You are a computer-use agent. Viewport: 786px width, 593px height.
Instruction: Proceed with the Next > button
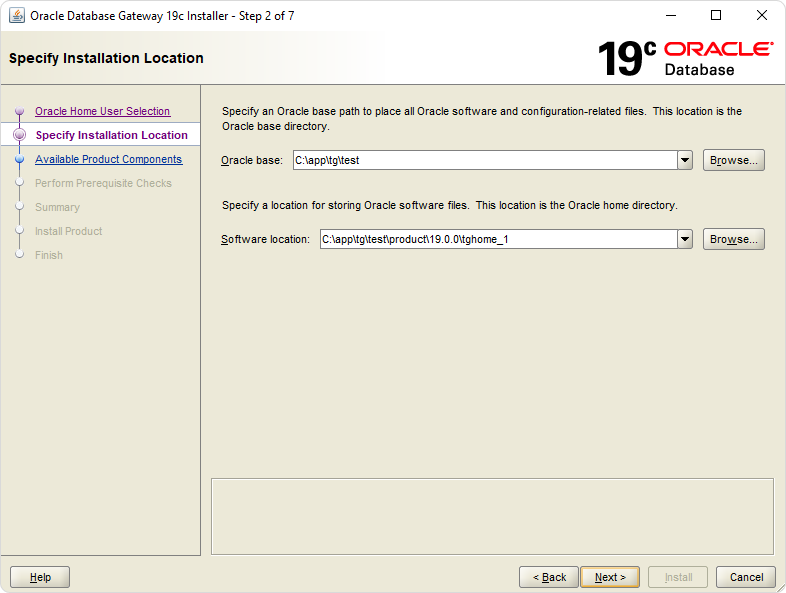[x=610, y=577]
